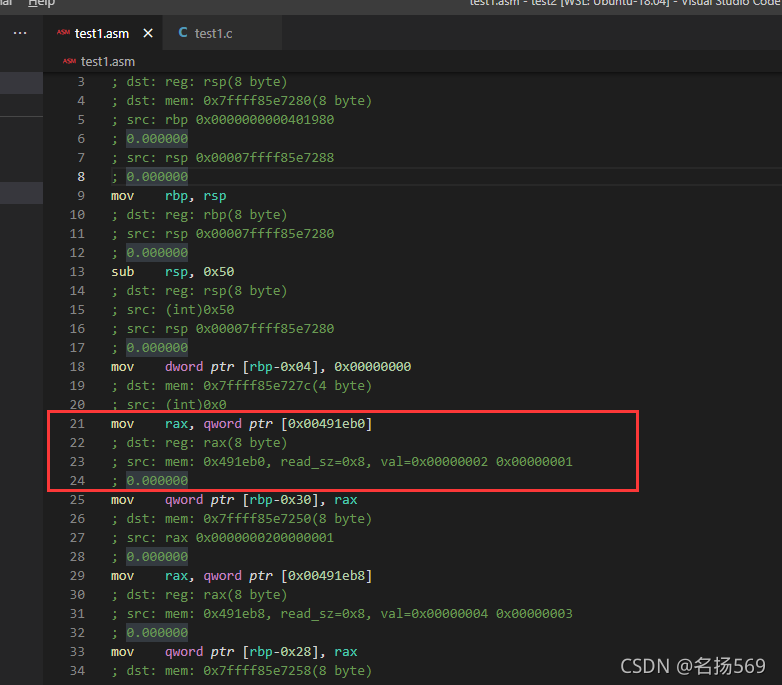Click comment 'src: (int)0x50' on line 15
Image resolution: width=782 pixels, height=685 pixels.
point(173,310)
